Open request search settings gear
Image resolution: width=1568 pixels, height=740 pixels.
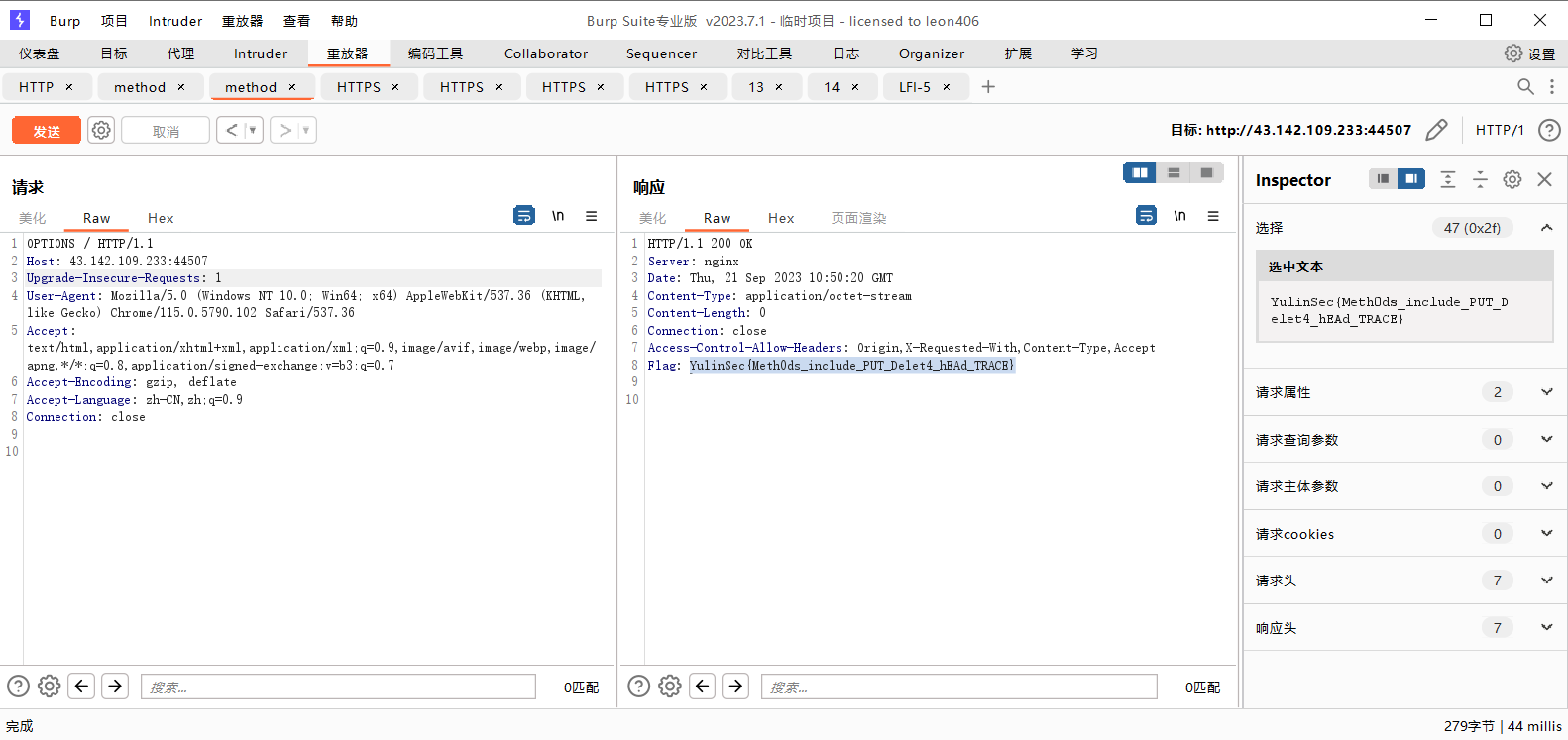[x=50, y=686]
